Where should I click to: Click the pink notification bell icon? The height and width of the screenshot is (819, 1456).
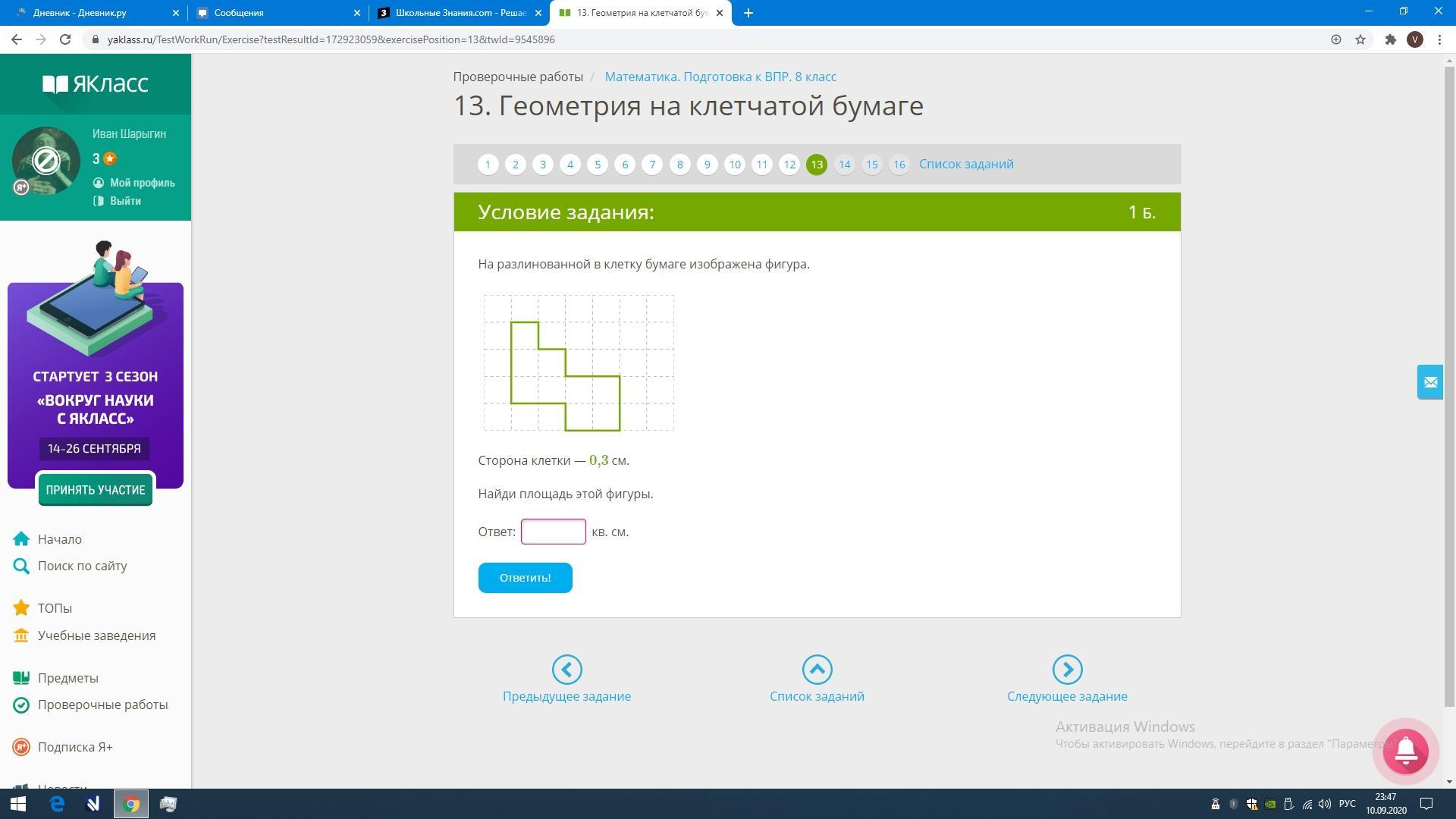1405,751
